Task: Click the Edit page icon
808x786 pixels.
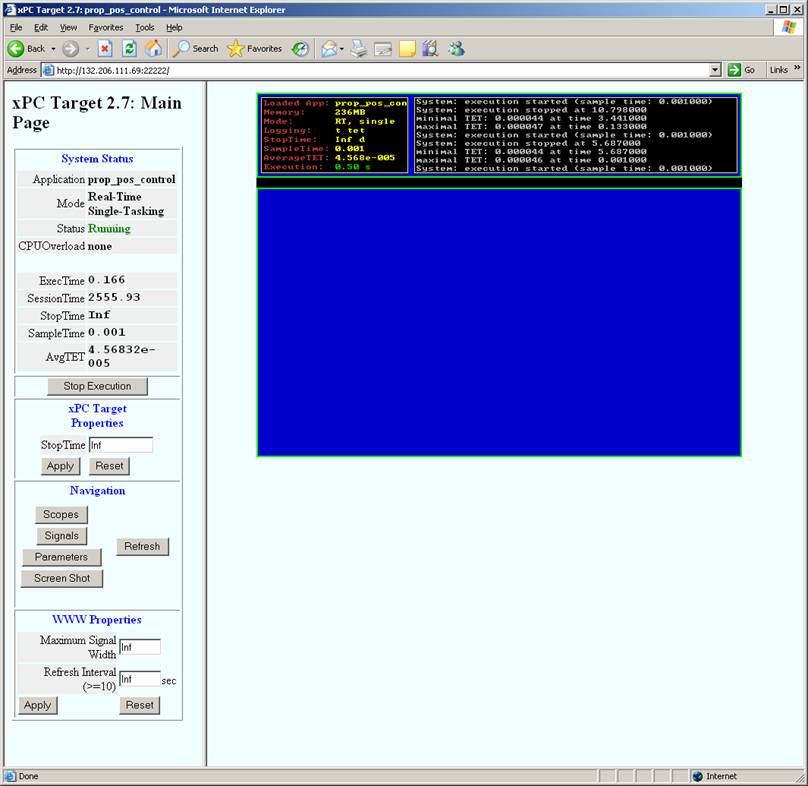Action: pos(383,49)
